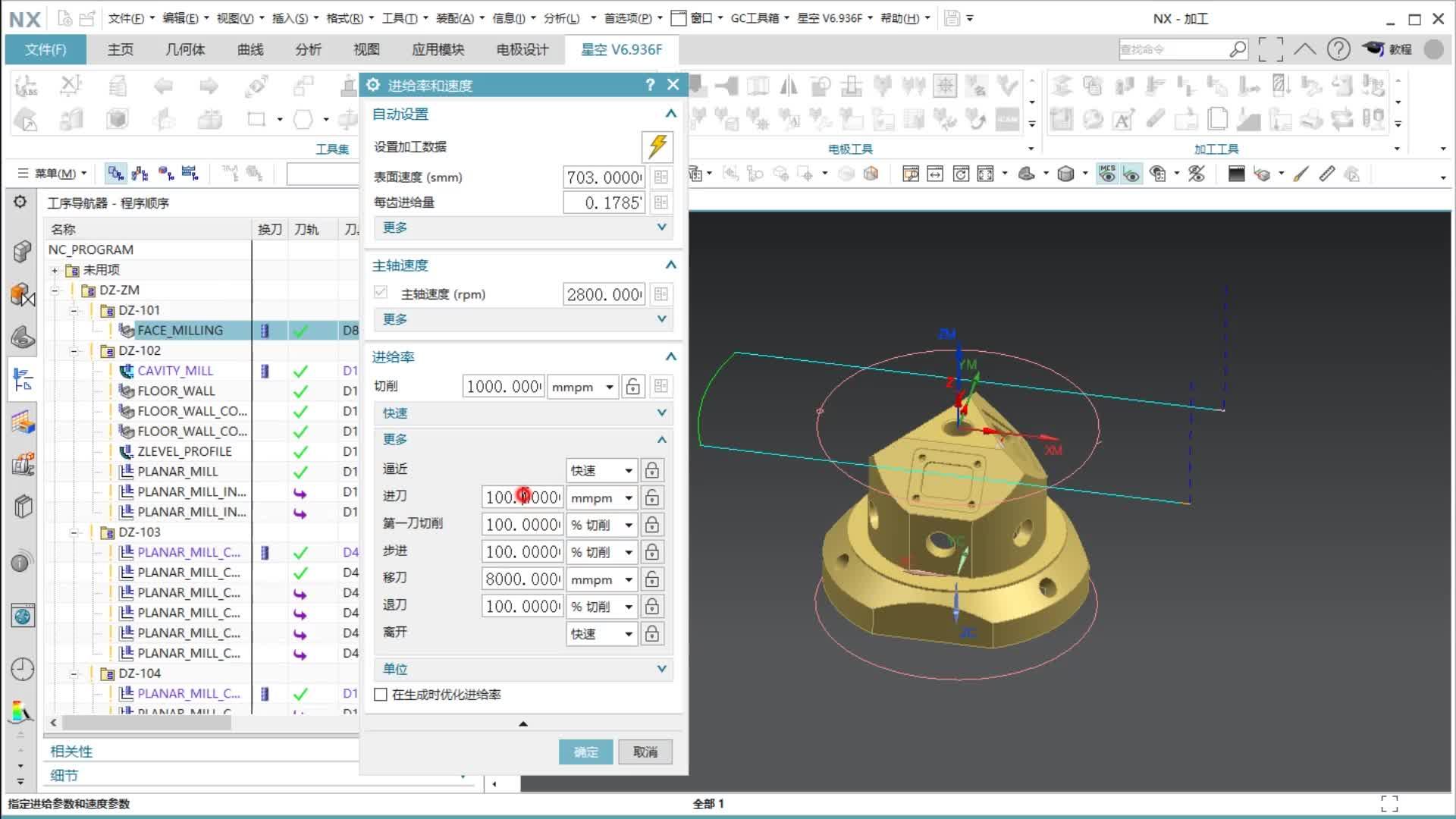Screen dimensions: 1456x819
Task: Open the calculator icon beside feed per tooth
Action: [661, 202]
